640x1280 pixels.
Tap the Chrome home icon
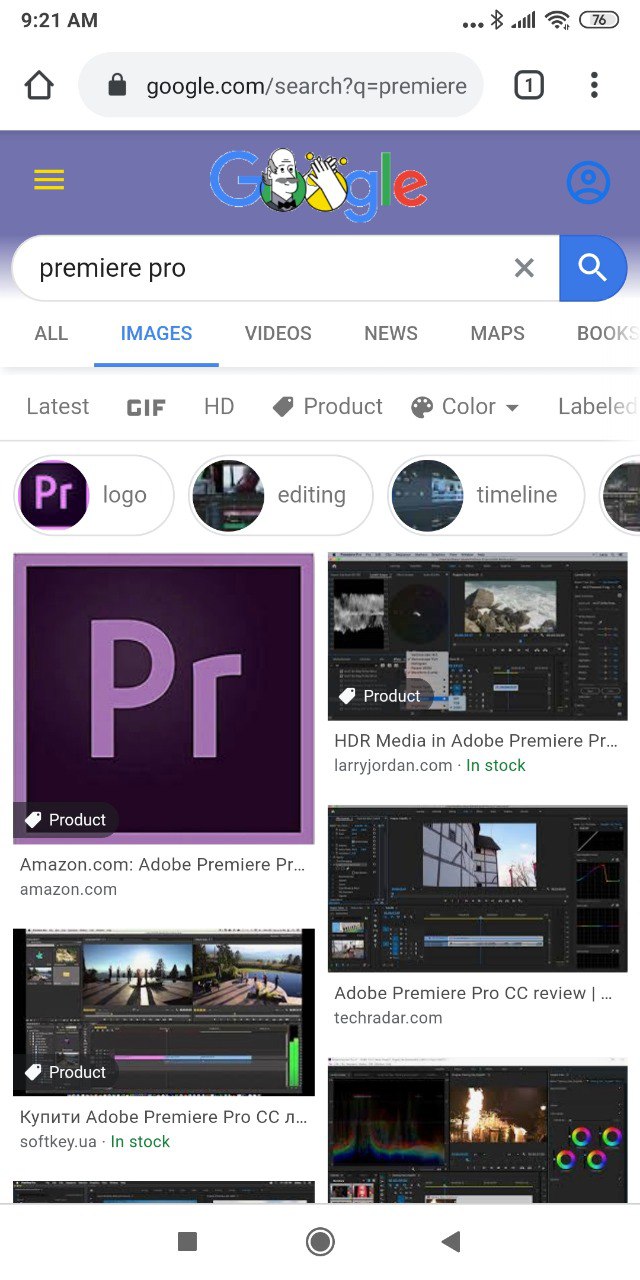39,86
